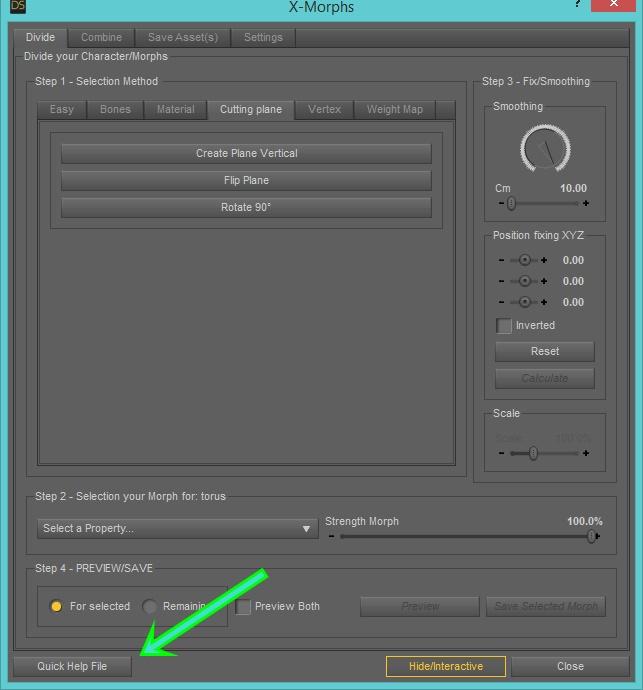Choose the Bones selection method tab
The height and width of the screenshot is (690, 643).
click(x=115, y=110)
